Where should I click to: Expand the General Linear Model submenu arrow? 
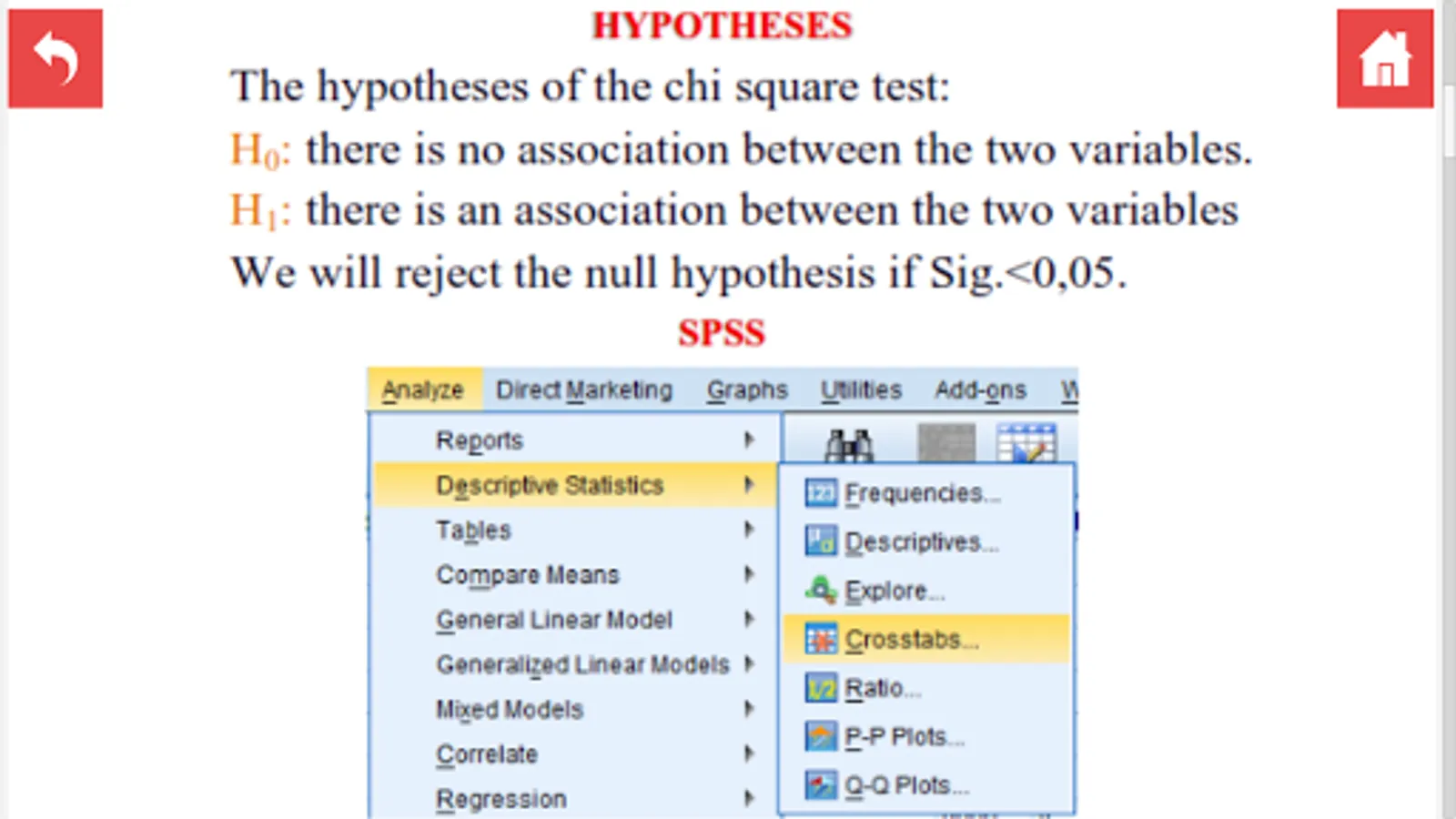click(749, 620)
